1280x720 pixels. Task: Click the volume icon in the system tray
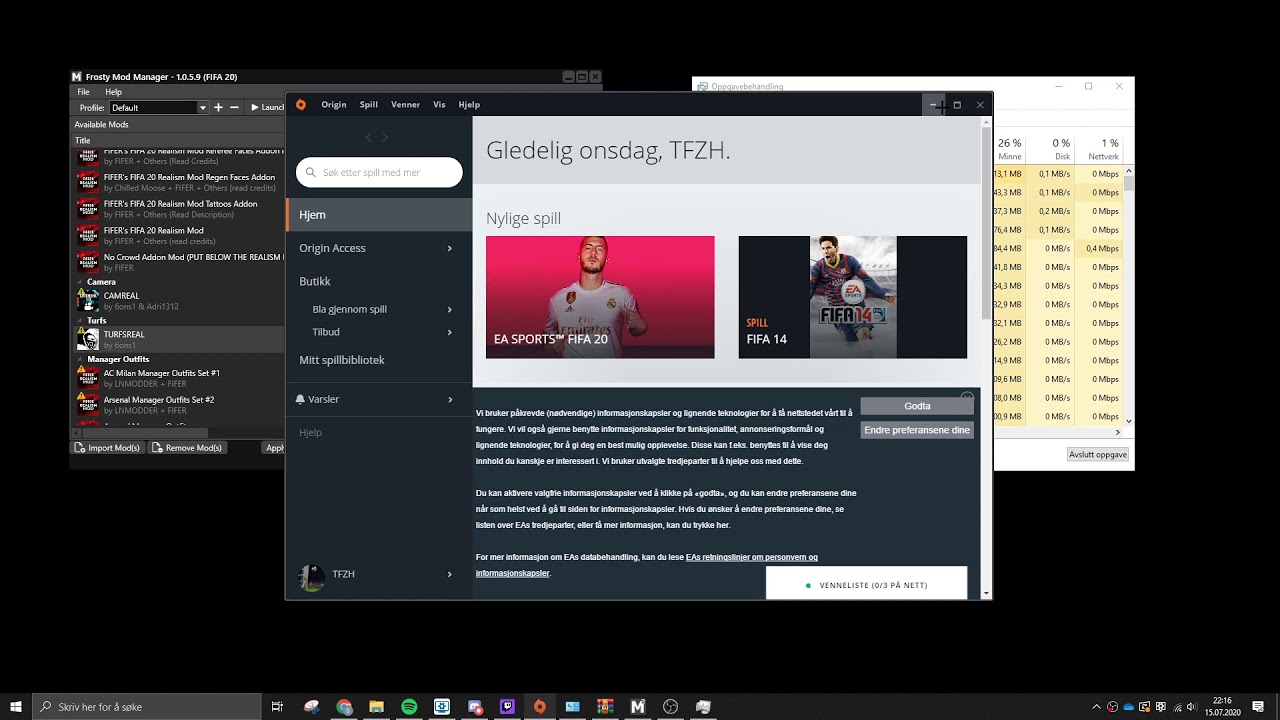coord(1191,707)
